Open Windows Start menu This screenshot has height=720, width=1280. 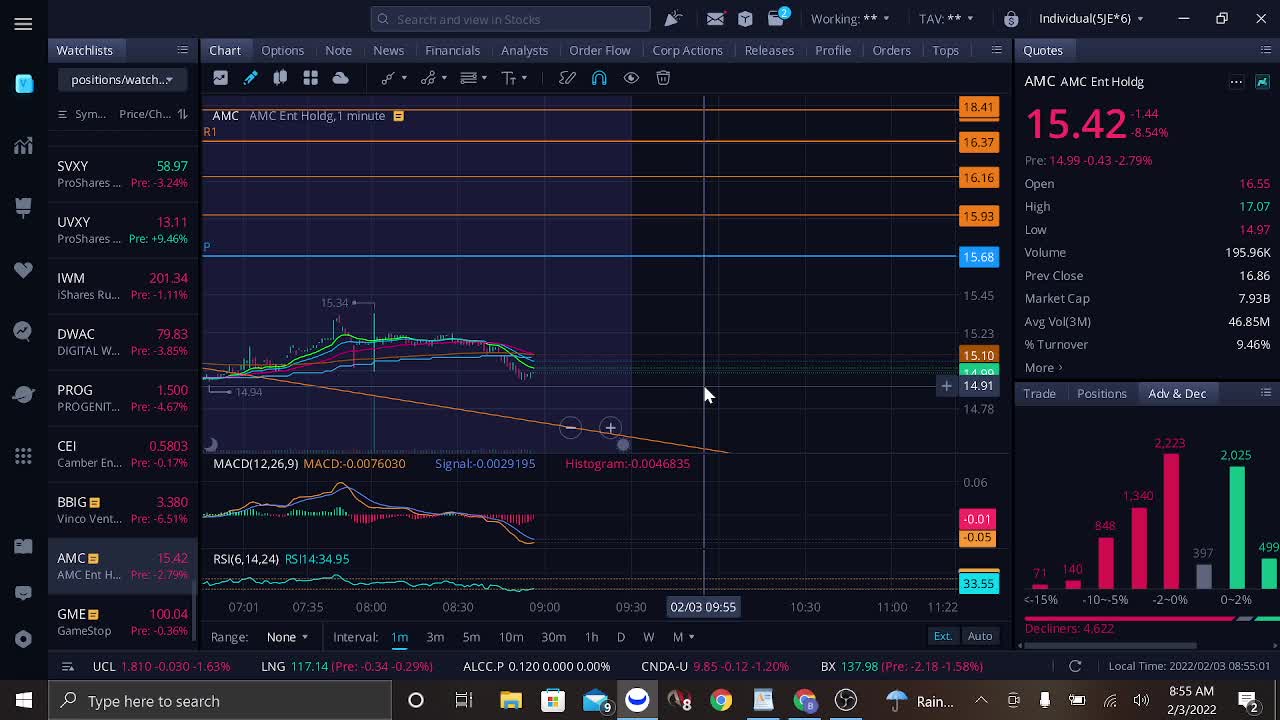tap(23, 700)
